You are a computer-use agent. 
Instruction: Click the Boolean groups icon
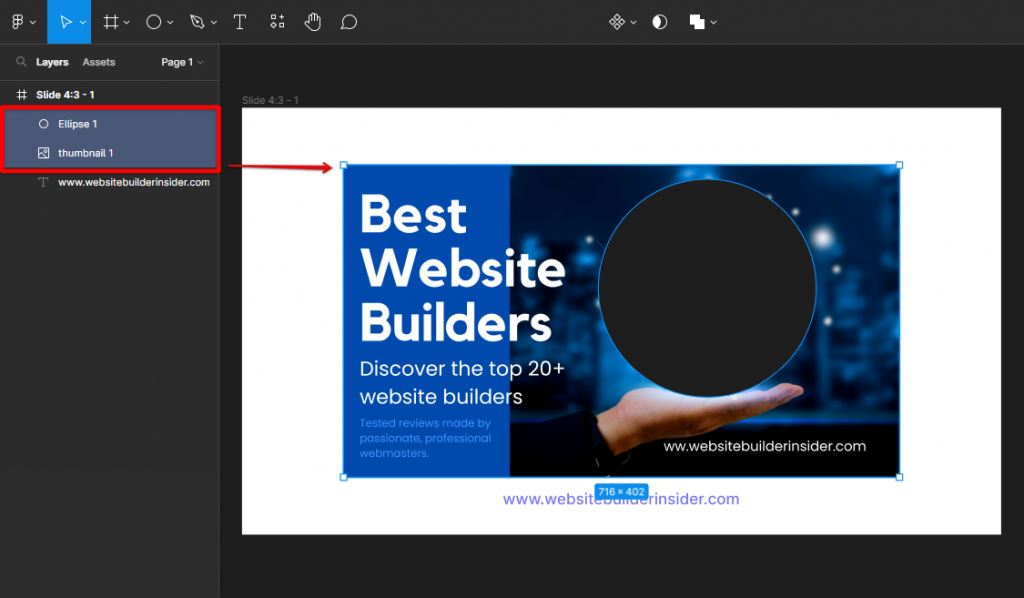pos(697,21)
